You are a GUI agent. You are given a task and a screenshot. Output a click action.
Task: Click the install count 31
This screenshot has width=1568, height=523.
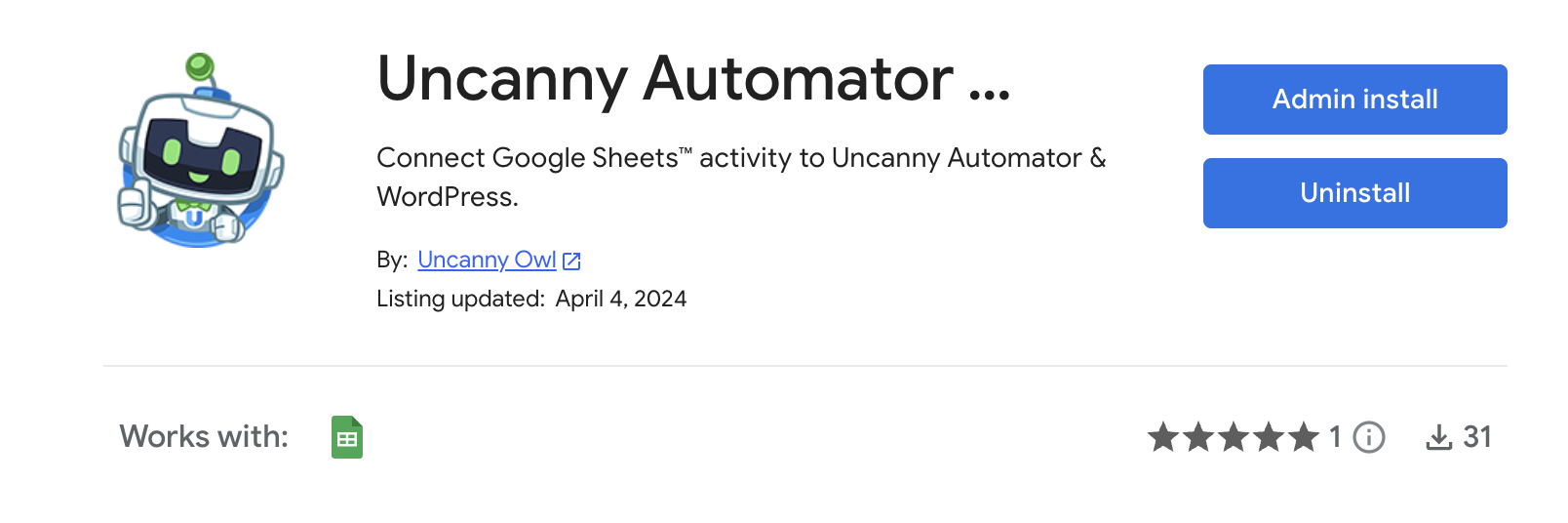[1477, 436]
